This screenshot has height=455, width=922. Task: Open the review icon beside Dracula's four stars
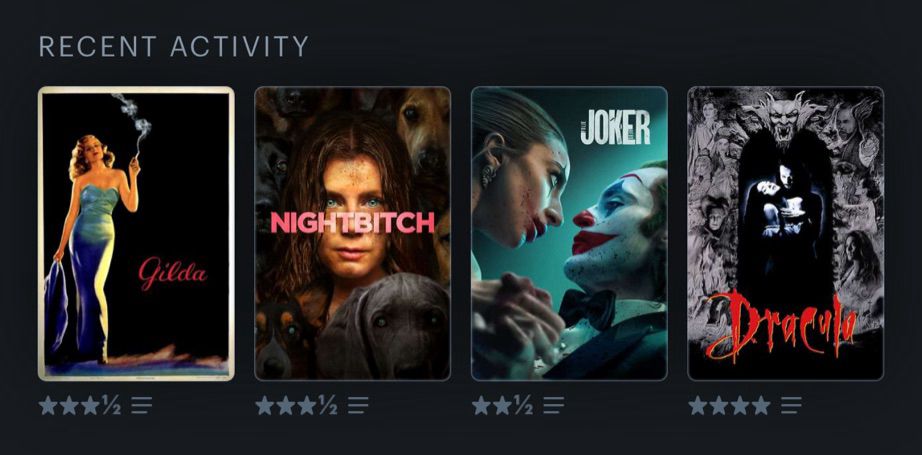tap(791, 405)
